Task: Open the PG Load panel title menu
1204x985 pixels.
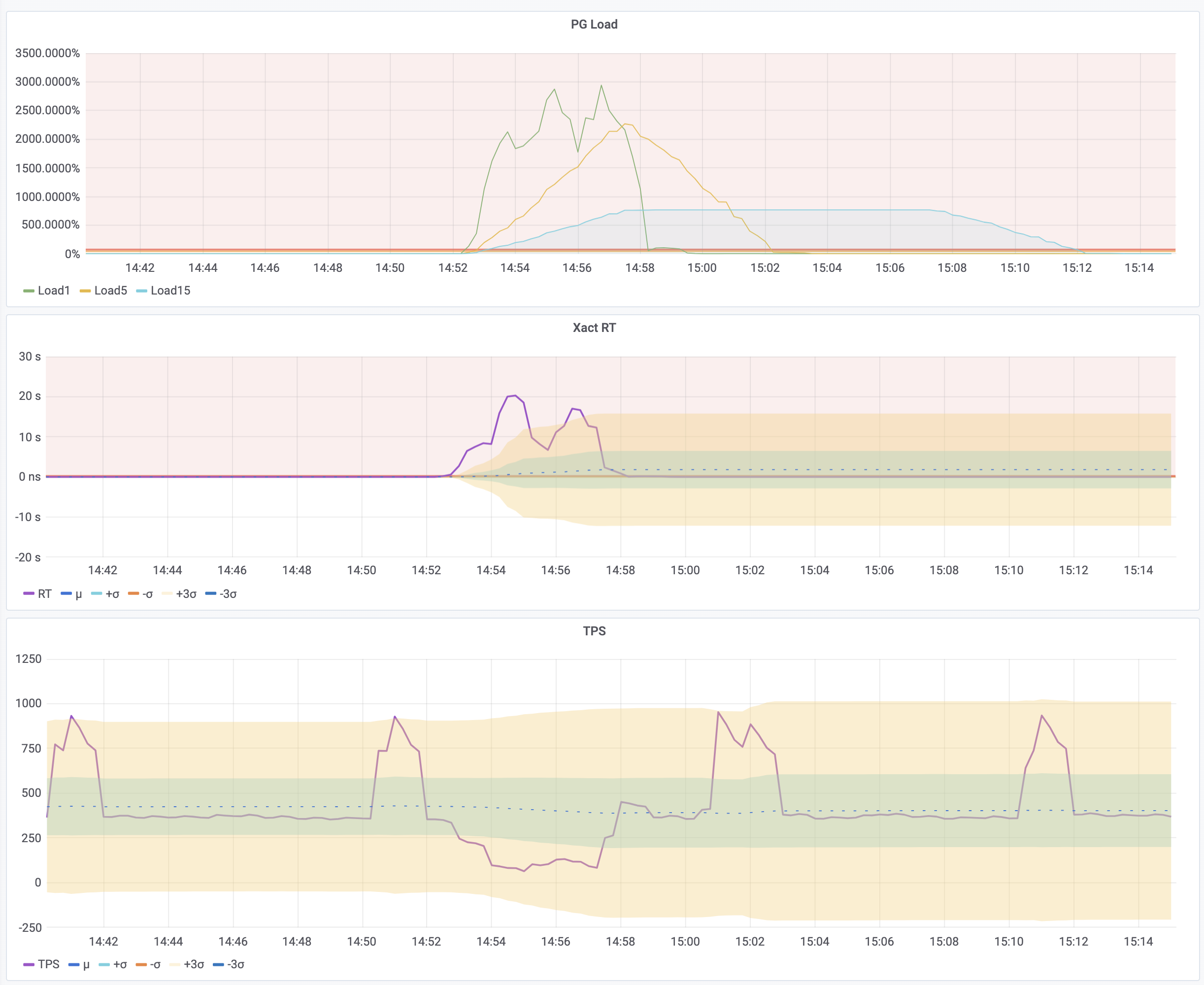Action: point(594,25)
